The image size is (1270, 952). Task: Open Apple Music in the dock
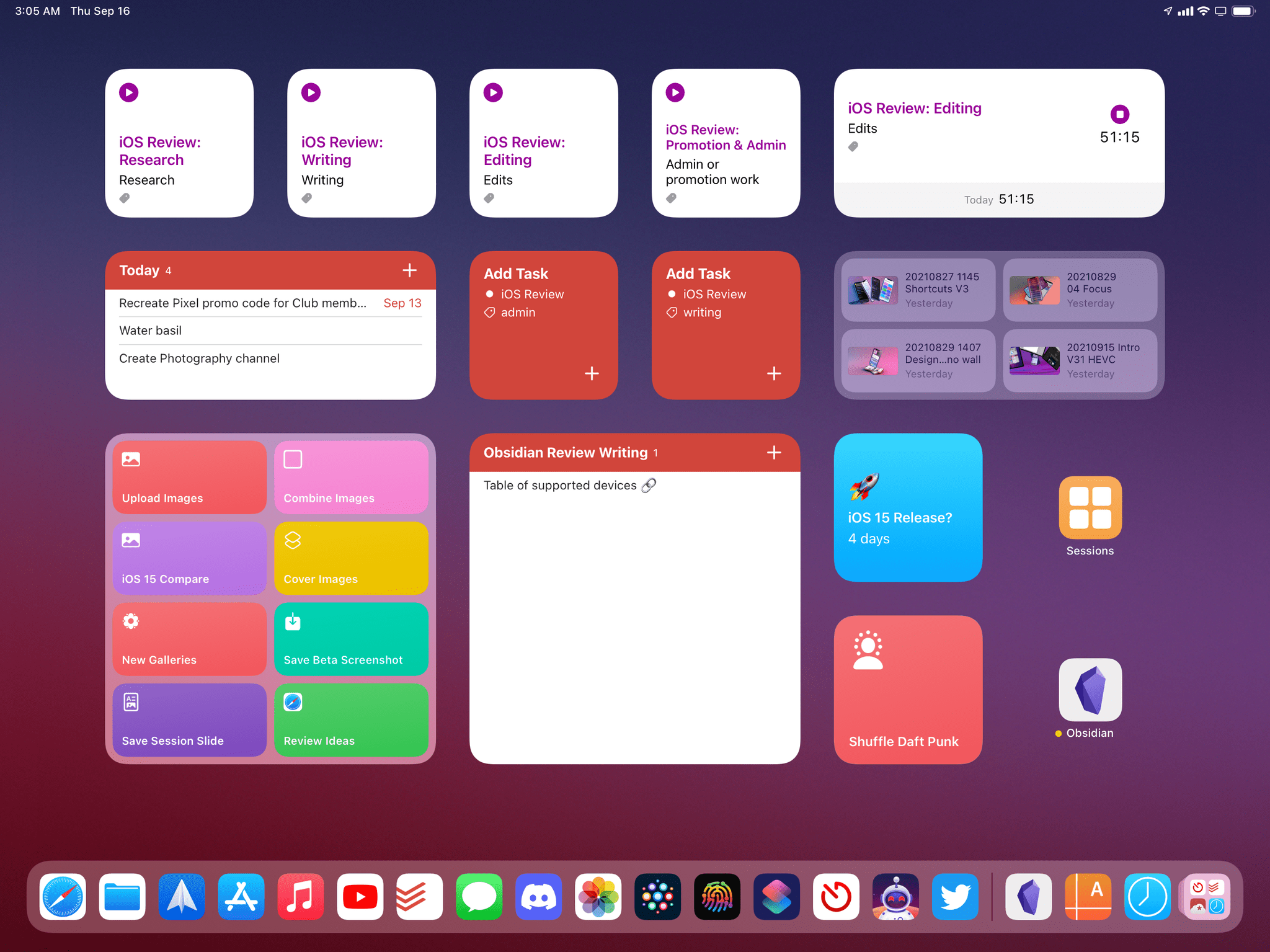pos(301,896)
